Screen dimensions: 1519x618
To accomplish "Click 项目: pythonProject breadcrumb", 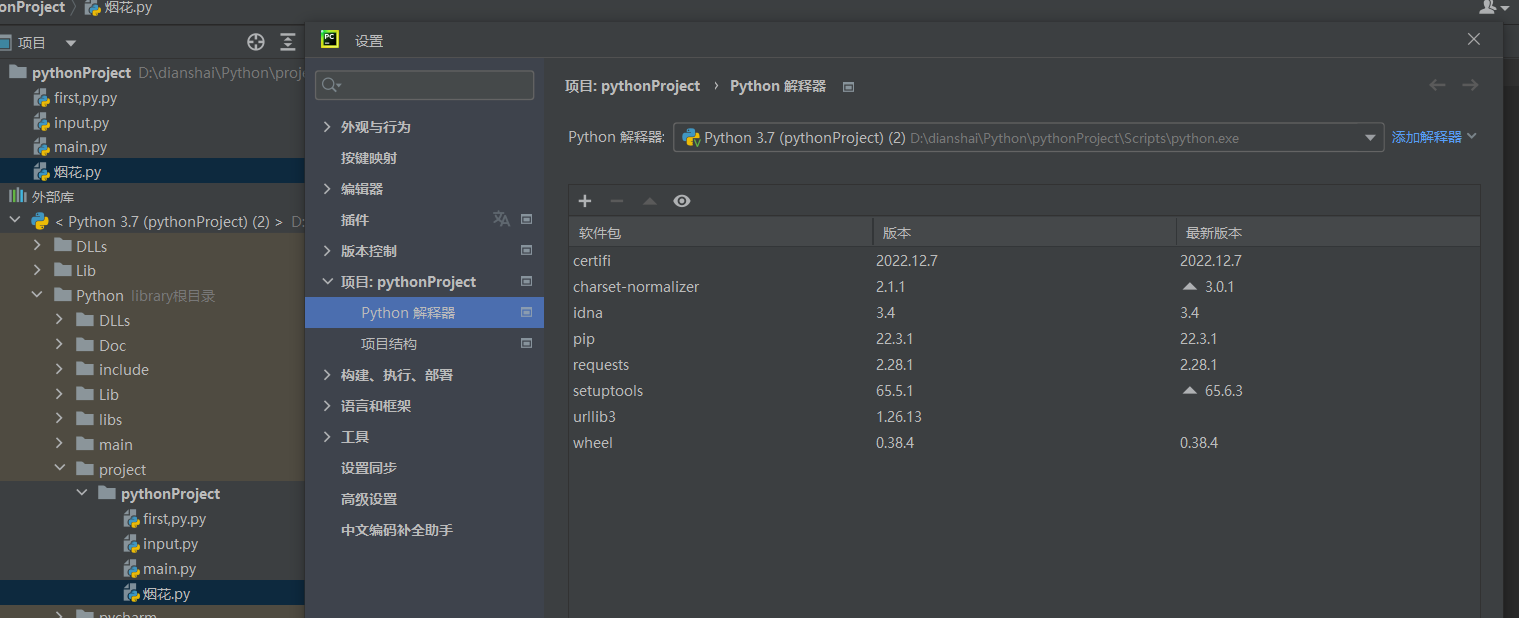I will (x=632, y=86).
